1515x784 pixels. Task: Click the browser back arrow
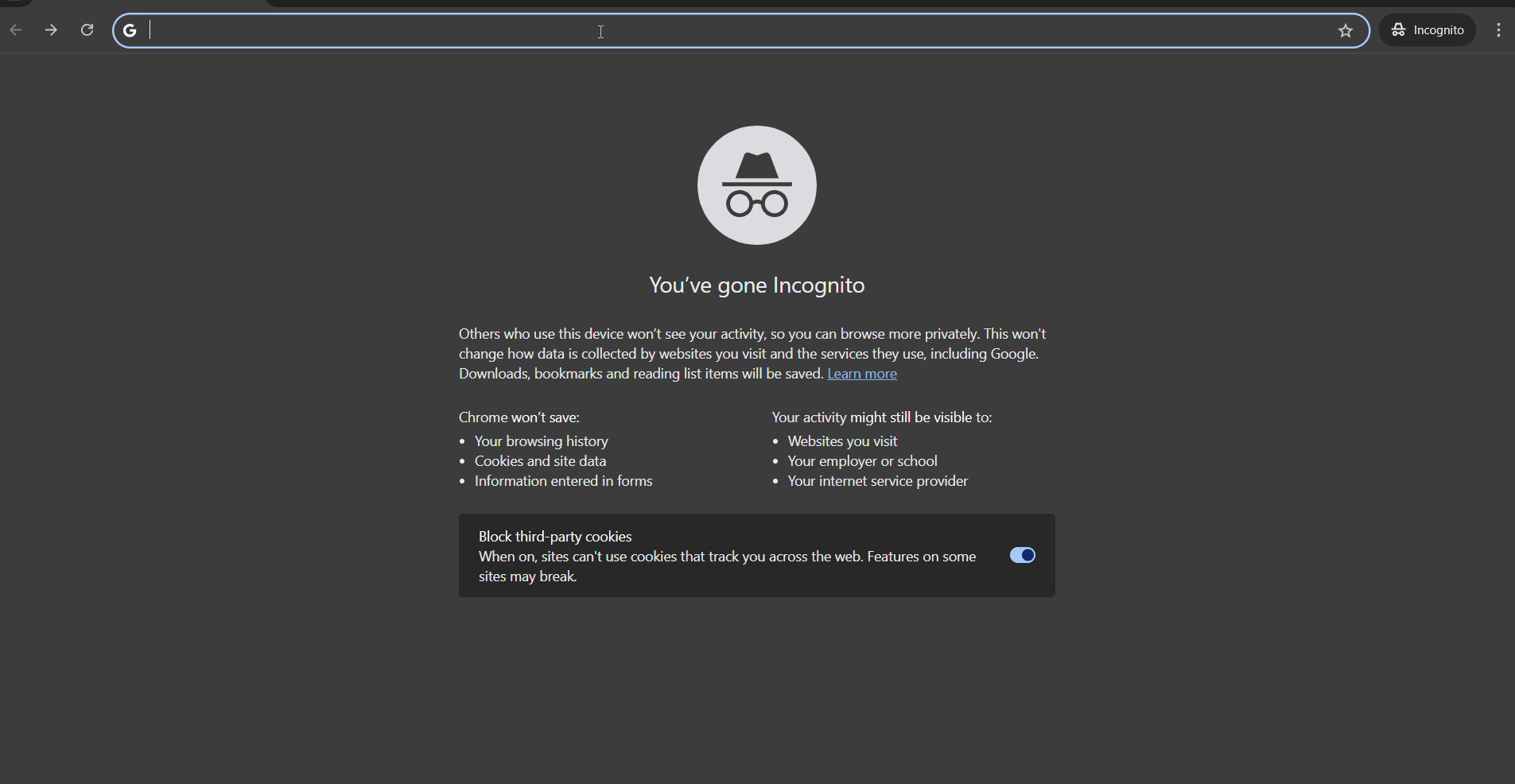[16, 31]
